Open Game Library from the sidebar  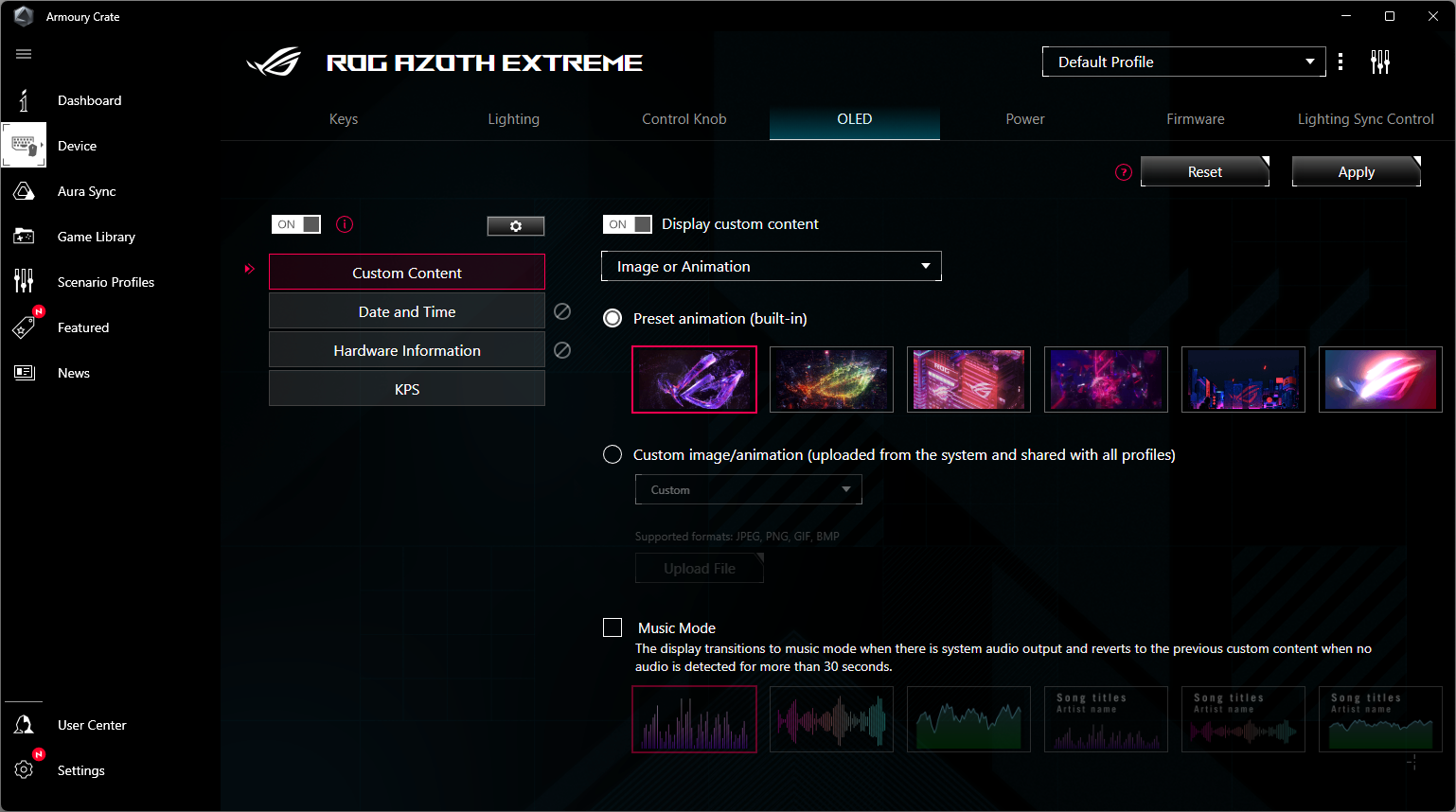click(97, 237)
